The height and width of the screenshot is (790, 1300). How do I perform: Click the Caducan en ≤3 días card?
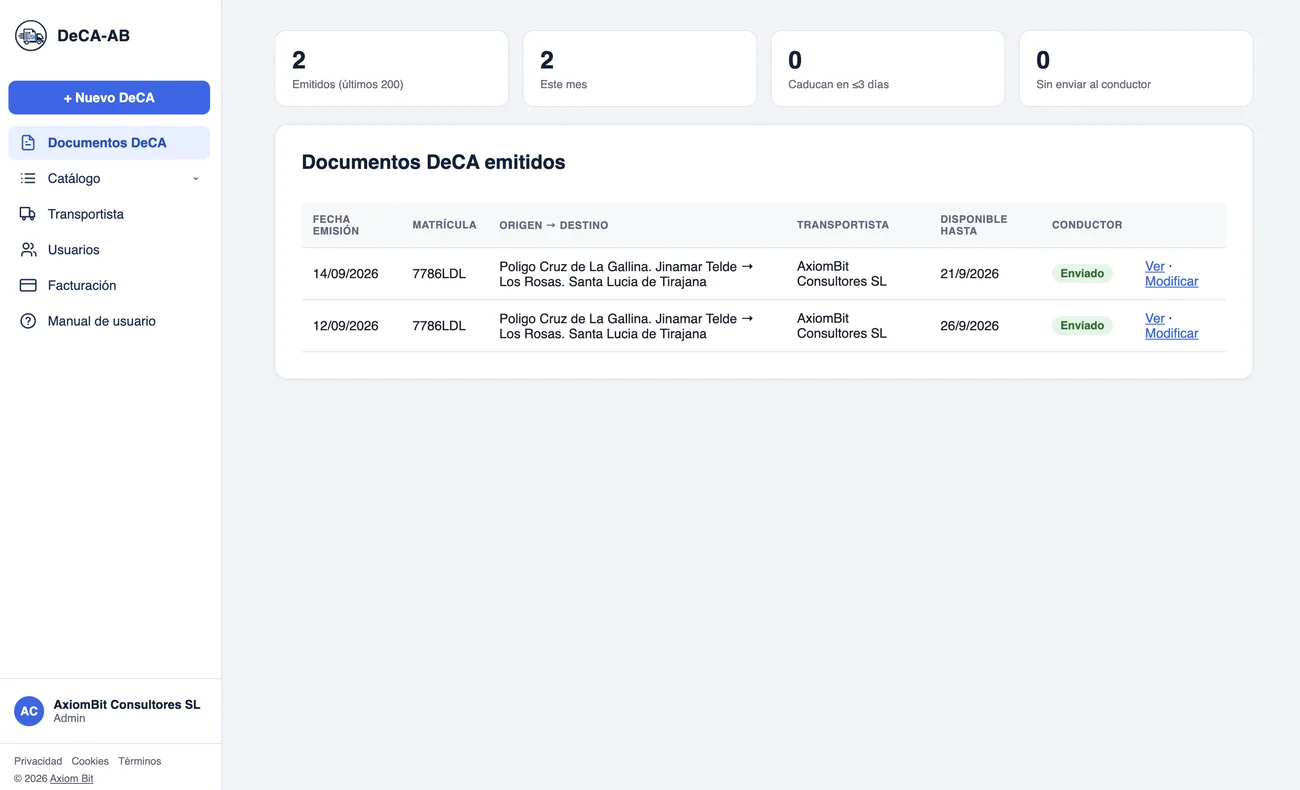(888, 68)
